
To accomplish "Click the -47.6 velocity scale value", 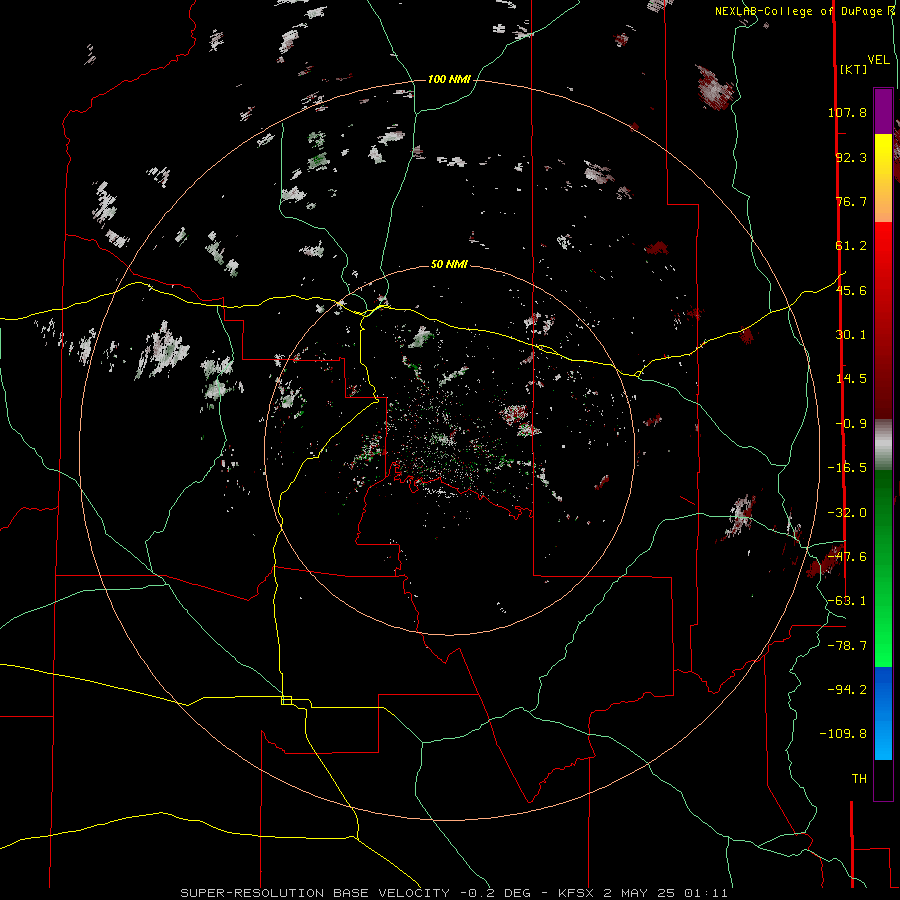I will [847, 557].
